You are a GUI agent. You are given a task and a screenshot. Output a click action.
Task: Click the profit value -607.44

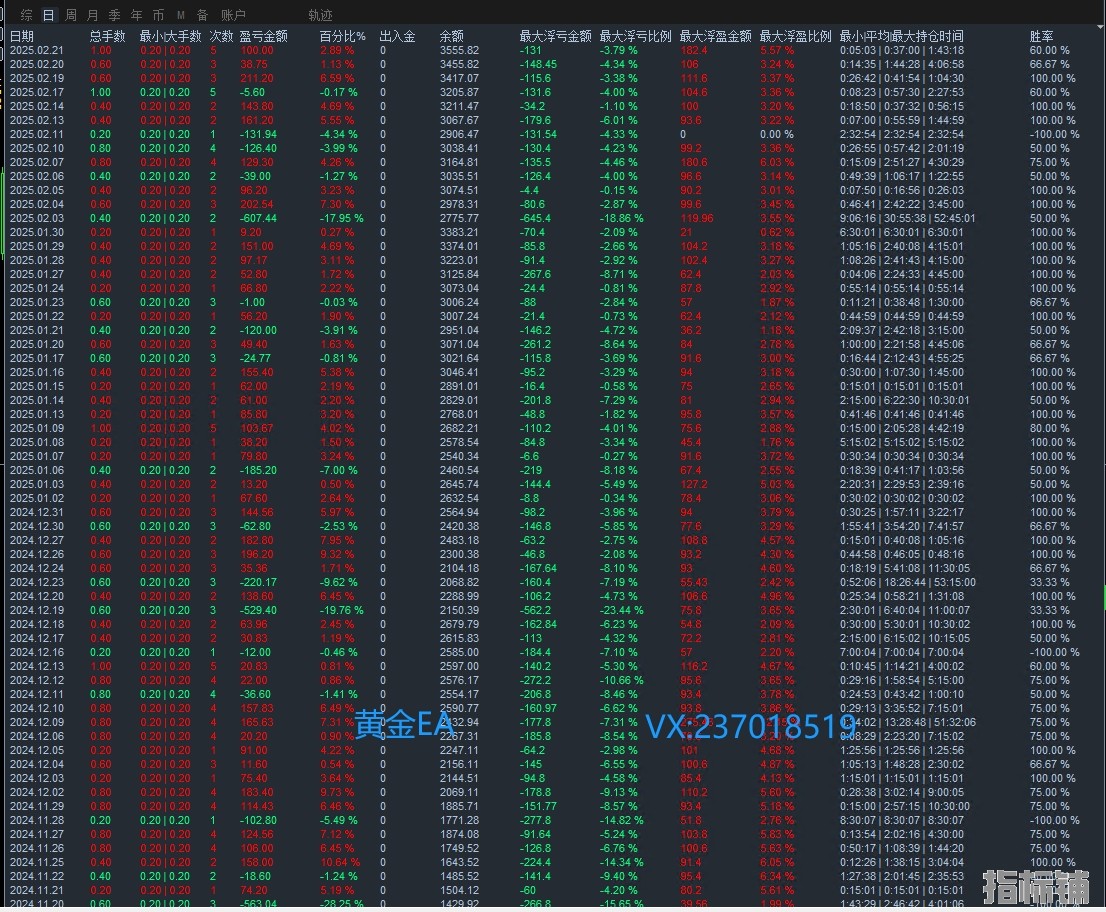[258, 218]
